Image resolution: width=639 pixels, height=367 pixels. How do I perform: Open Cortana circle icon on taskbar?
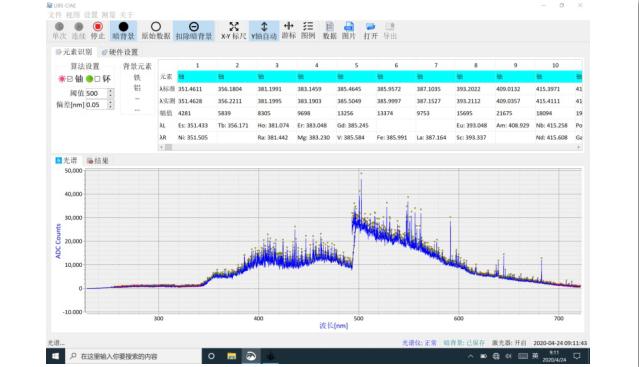(211, 356)
